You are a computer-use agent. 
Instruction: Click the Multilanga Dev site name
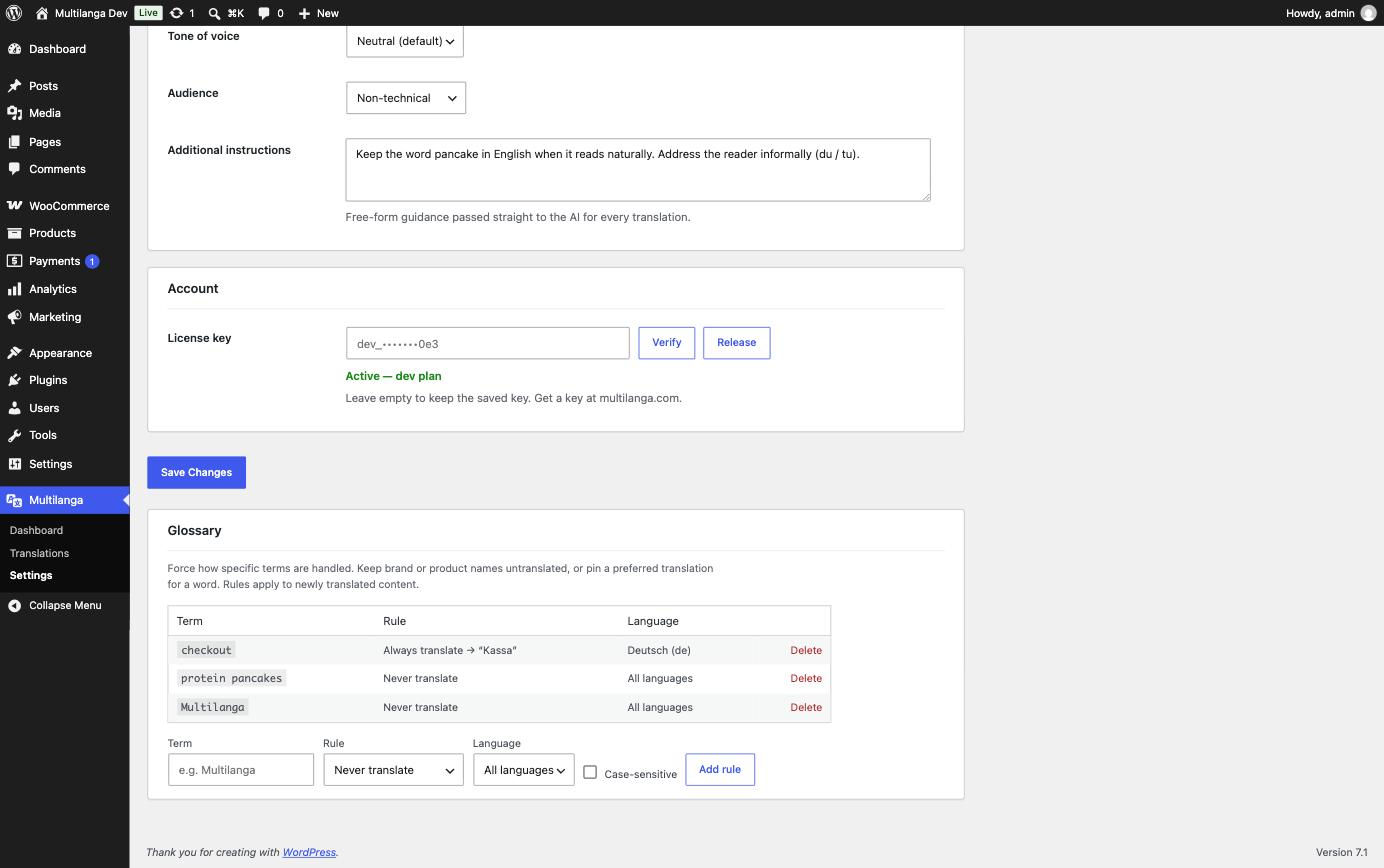(91, 13)
